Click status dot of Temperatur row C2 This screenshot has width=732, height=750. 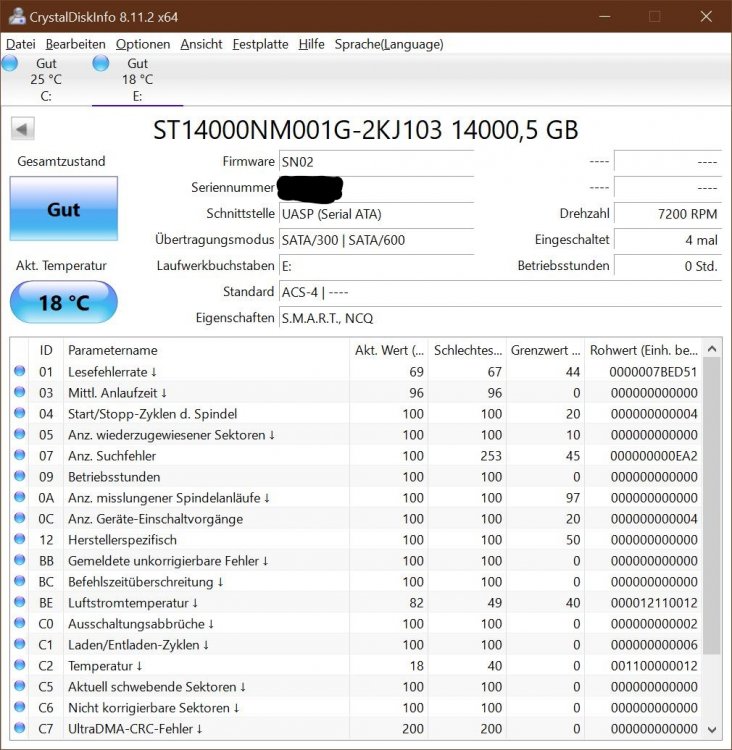20,665
